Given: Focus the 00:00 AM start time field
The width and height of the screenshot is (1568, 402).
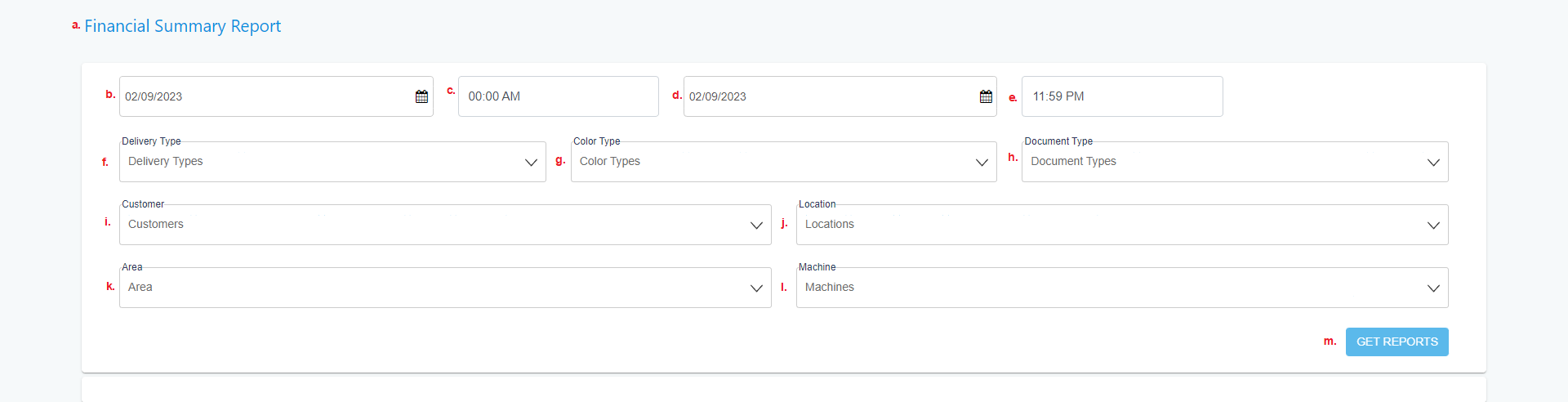Looking at the screenshot, I should 559,96.
